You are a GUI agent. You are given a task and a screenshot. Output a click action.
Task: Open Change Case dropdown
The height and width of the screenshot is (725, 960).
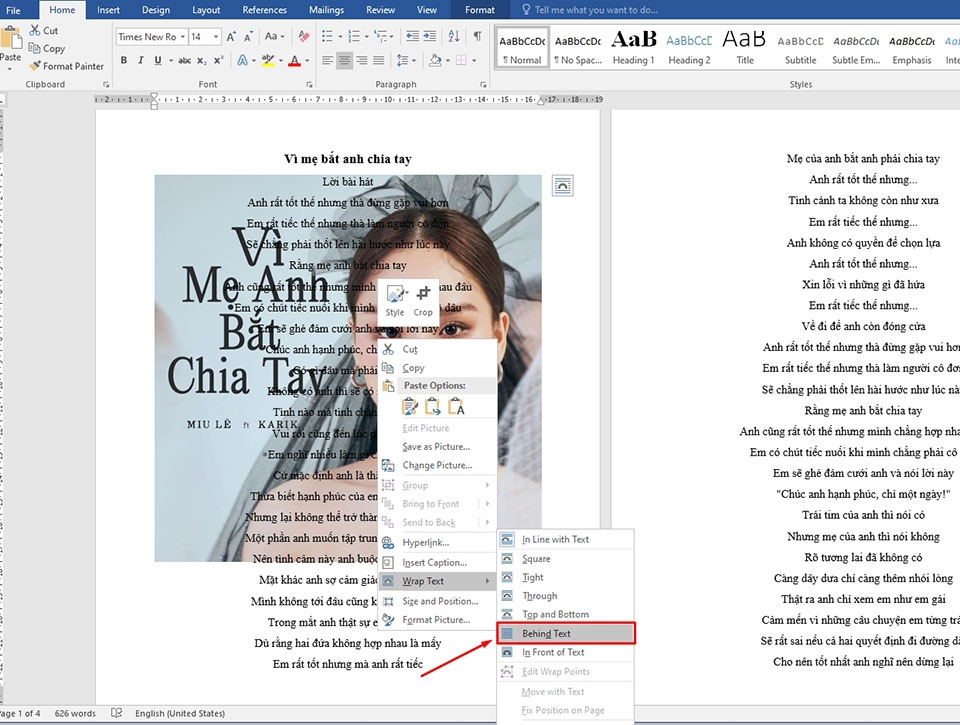[x=274, y=36]
